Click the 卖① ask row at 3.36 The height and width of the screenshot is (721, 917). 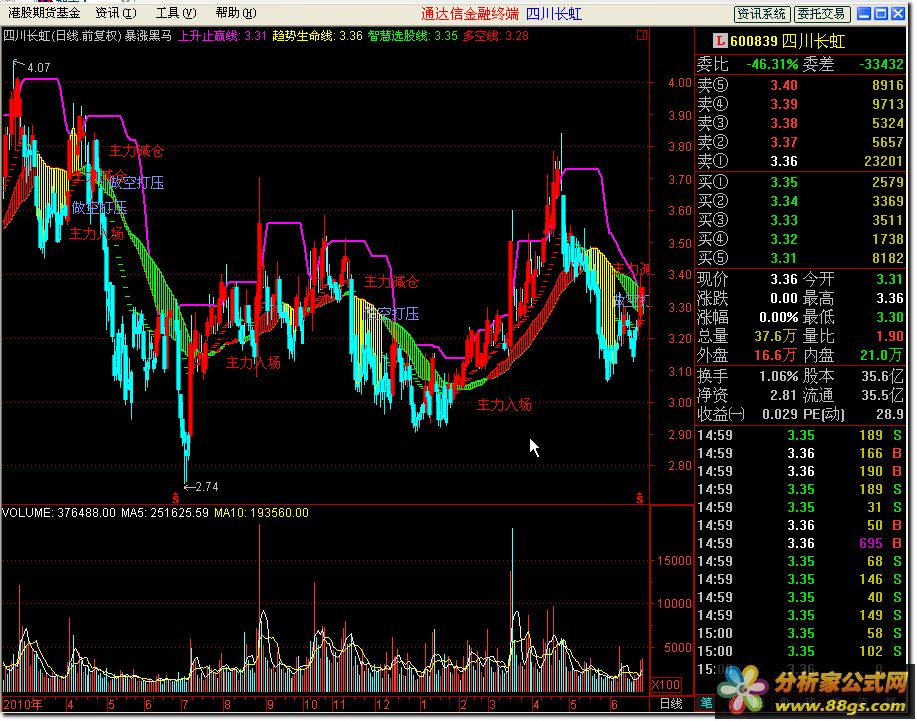tap(800, 161)
